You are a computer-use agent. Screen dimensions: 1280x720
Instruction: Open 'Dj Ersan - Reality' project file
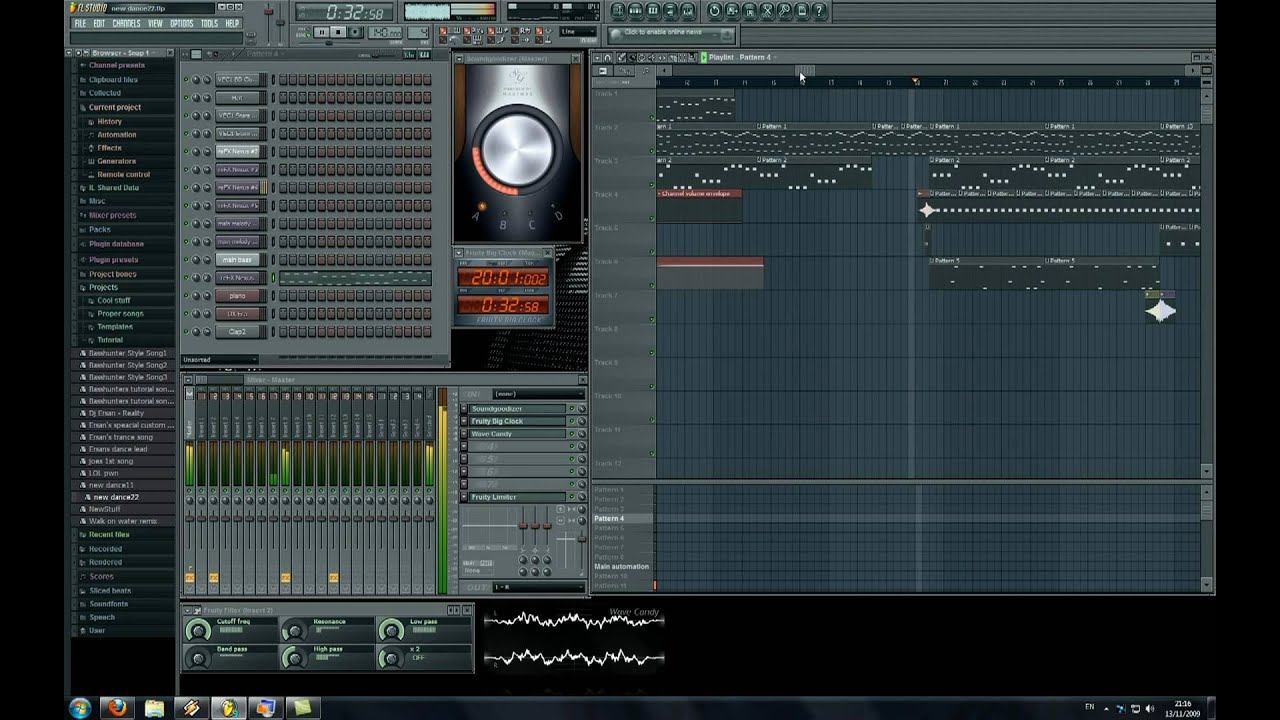(116, 413)
